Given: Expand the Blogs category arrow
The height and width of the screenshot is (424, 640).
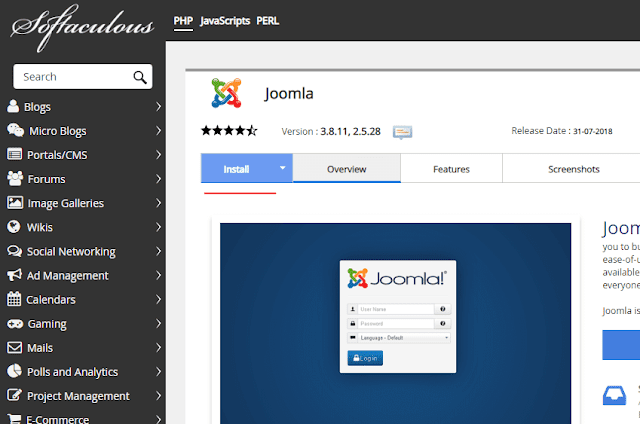Looking at the screenshot, I should pos(159,107).
